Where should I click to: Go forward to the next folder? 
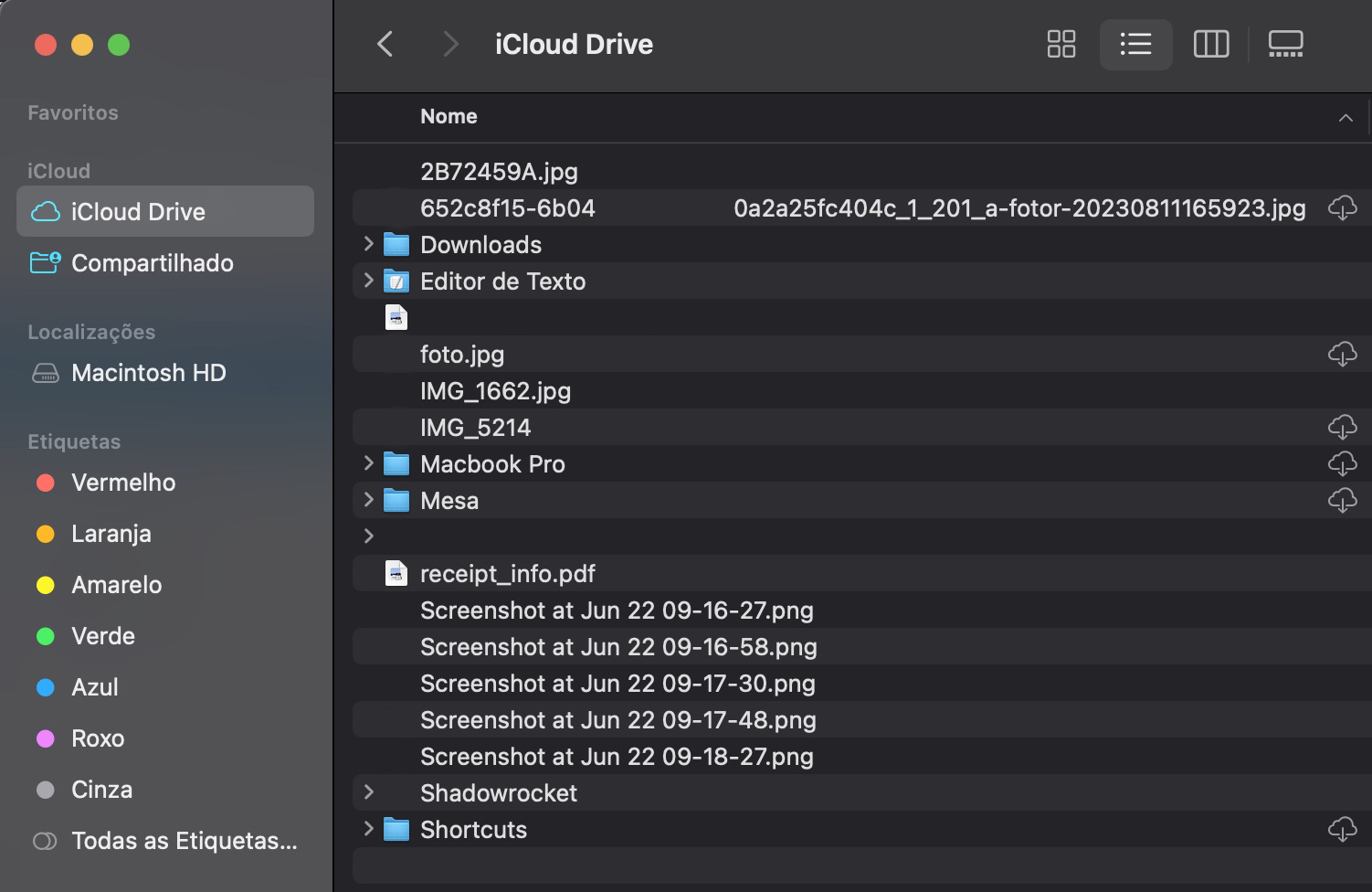click(449, 44)
